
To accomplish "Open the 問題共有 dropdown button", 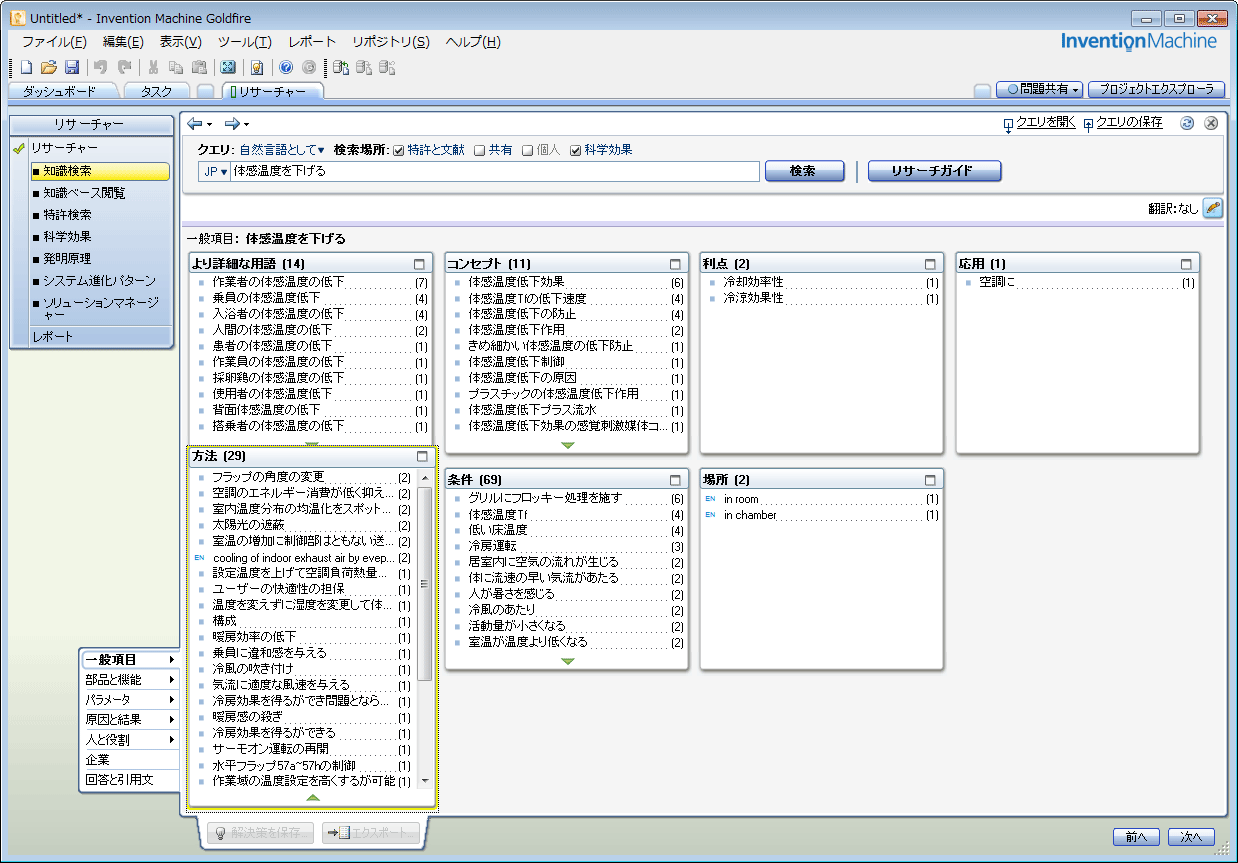I will click(1040, 89).
